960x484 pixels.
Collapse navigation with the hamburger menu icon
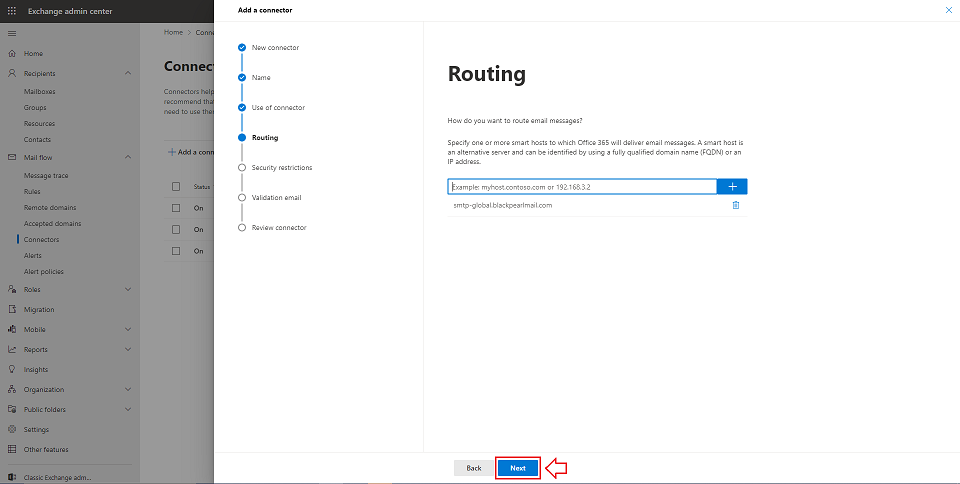(11, 33)
